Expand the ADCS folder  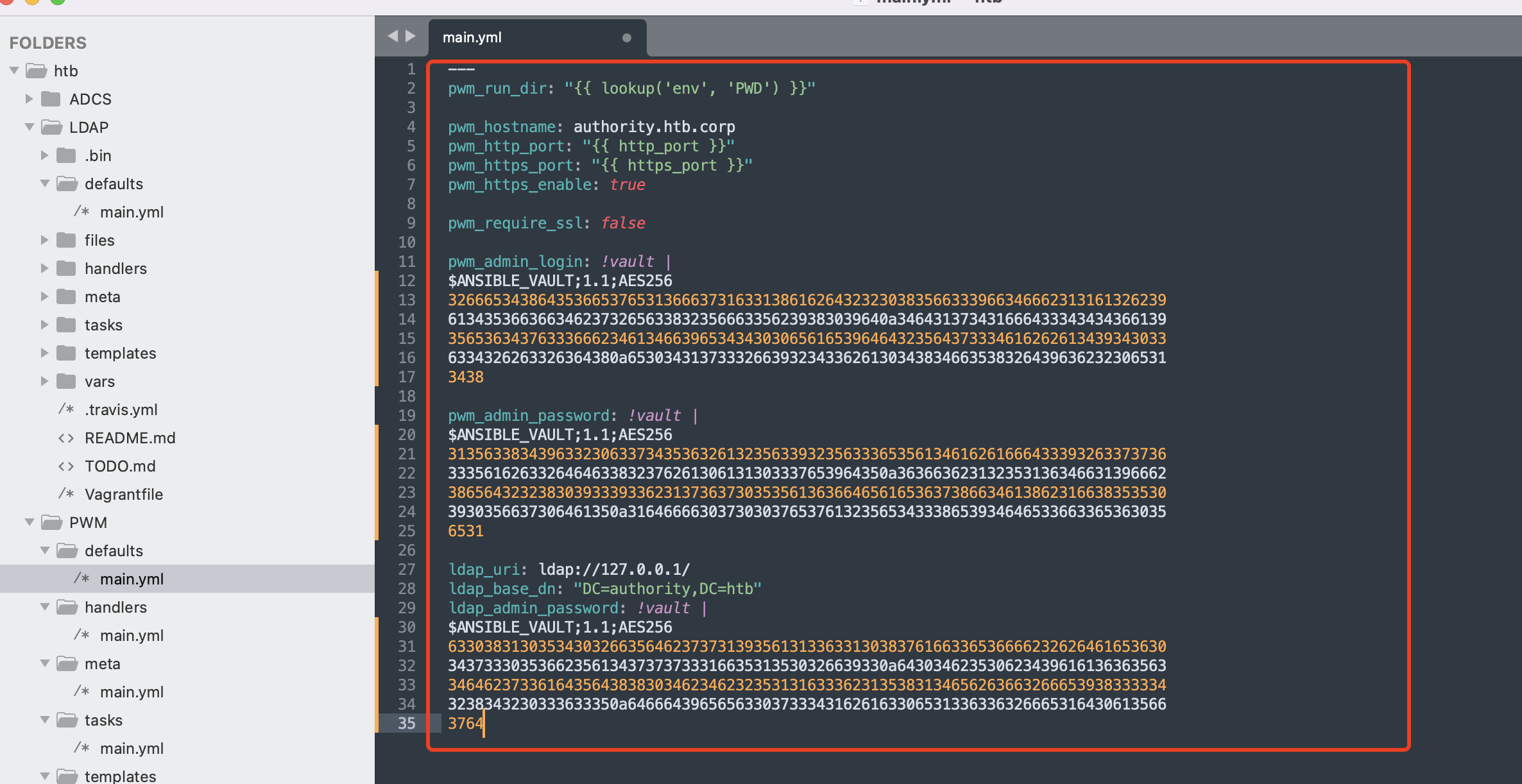click(x=29, y=99)
